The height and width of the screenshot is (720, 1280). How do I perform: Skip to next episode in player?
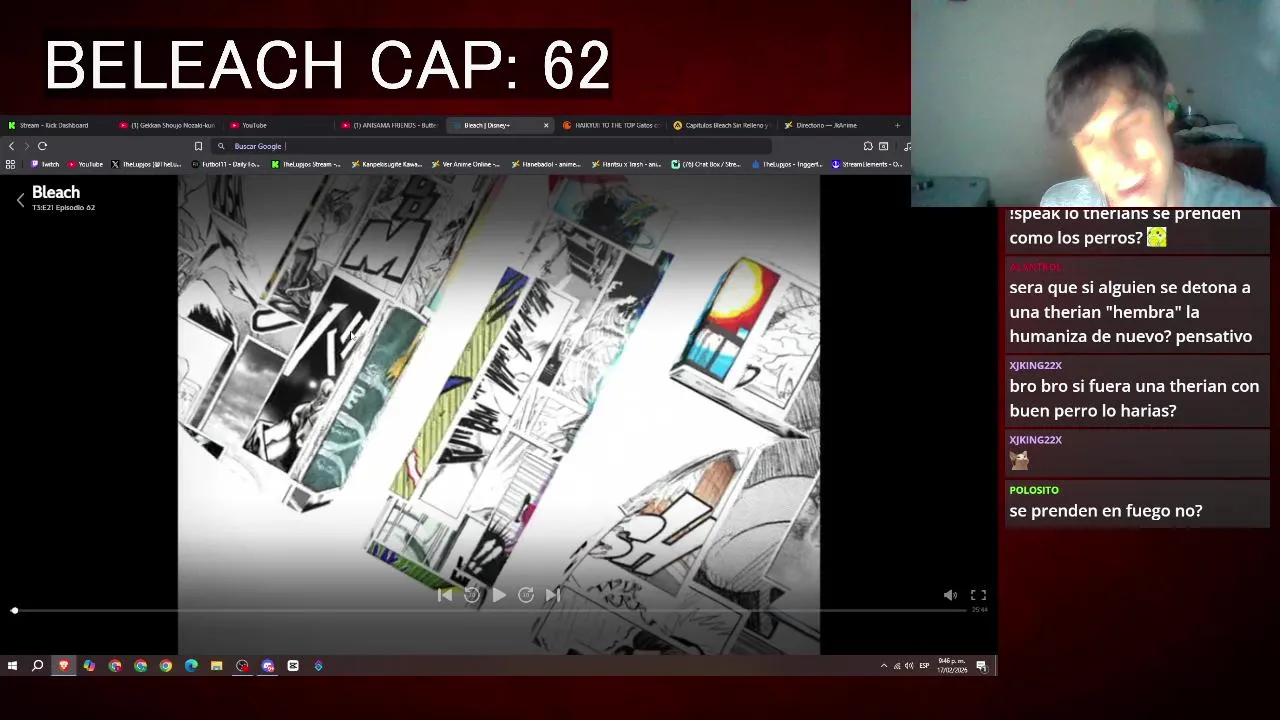pyautogui.click(x=552, y=595)
